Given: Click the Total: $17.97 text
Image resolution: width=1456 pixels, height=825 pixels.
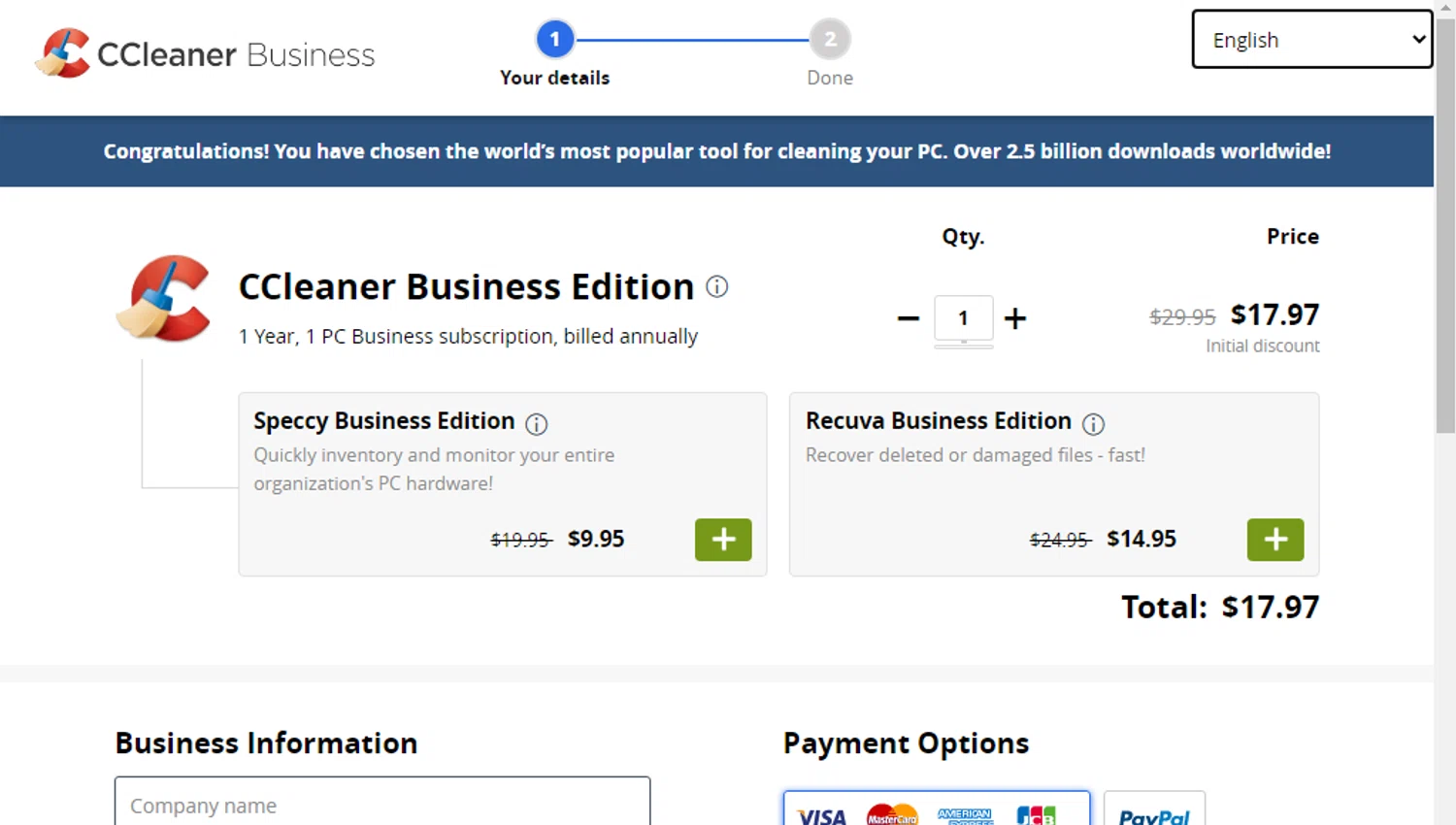Looking at the screenshot, I should pyautogui.click(x=1220, y=608).
